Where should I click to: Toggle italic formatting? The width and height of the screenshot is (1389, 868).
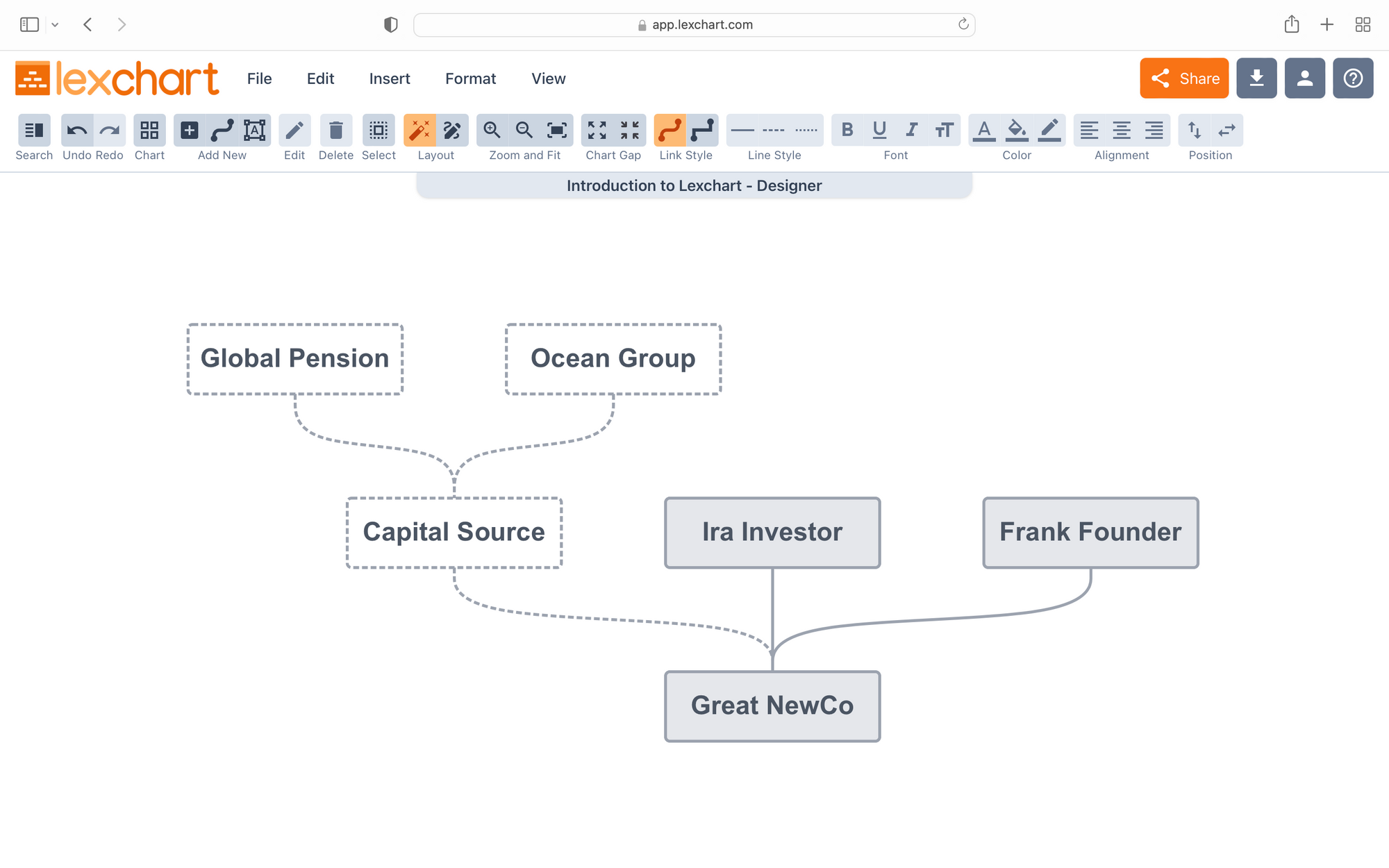click(912, 129)
